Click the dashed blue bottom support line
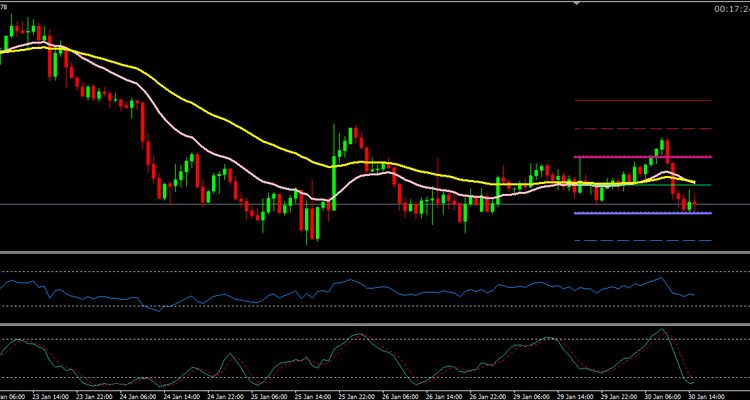 [642, 241]
